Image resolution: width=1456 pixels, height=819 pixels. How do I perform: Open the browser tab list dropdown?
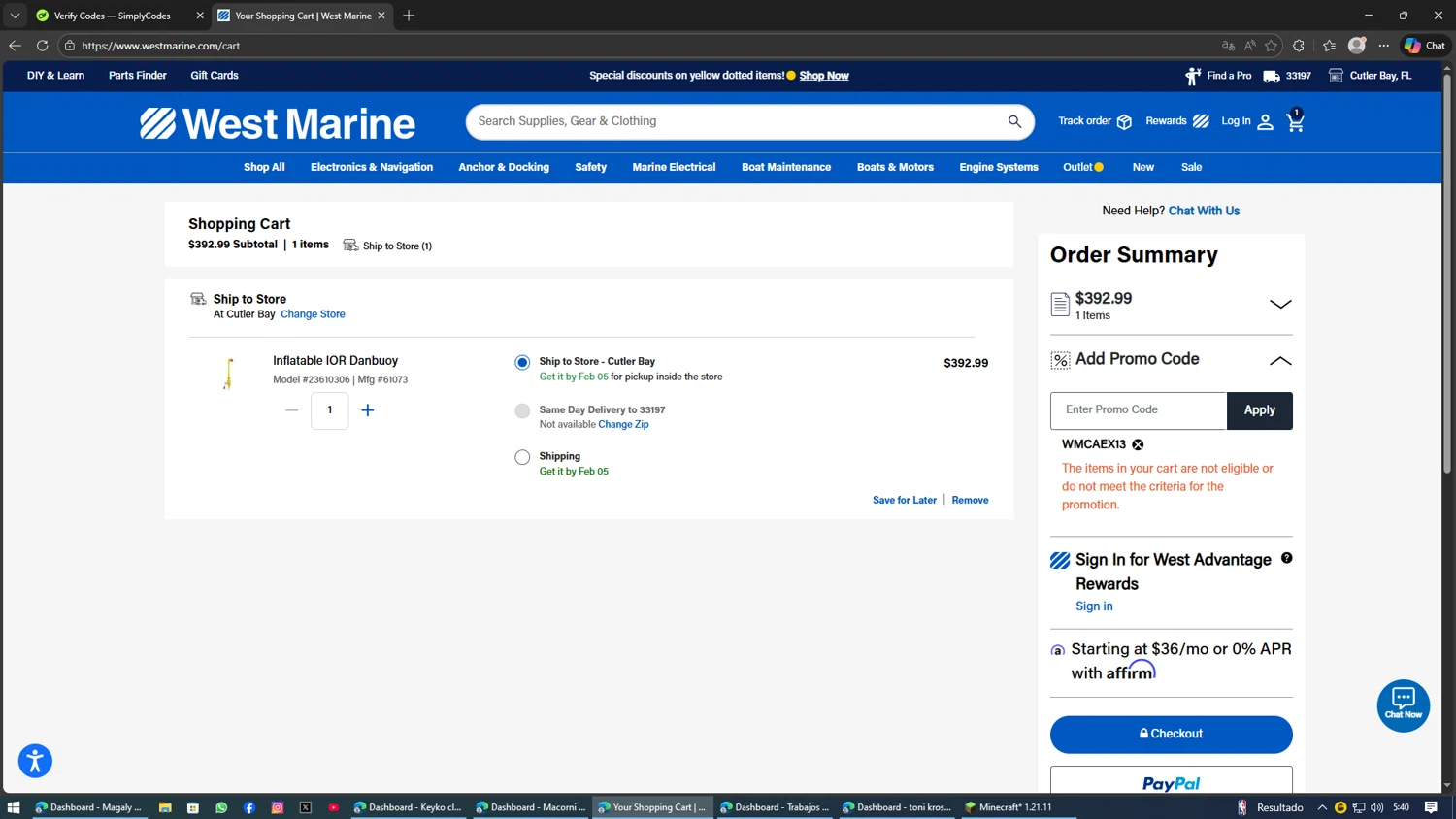pos(15,16)
